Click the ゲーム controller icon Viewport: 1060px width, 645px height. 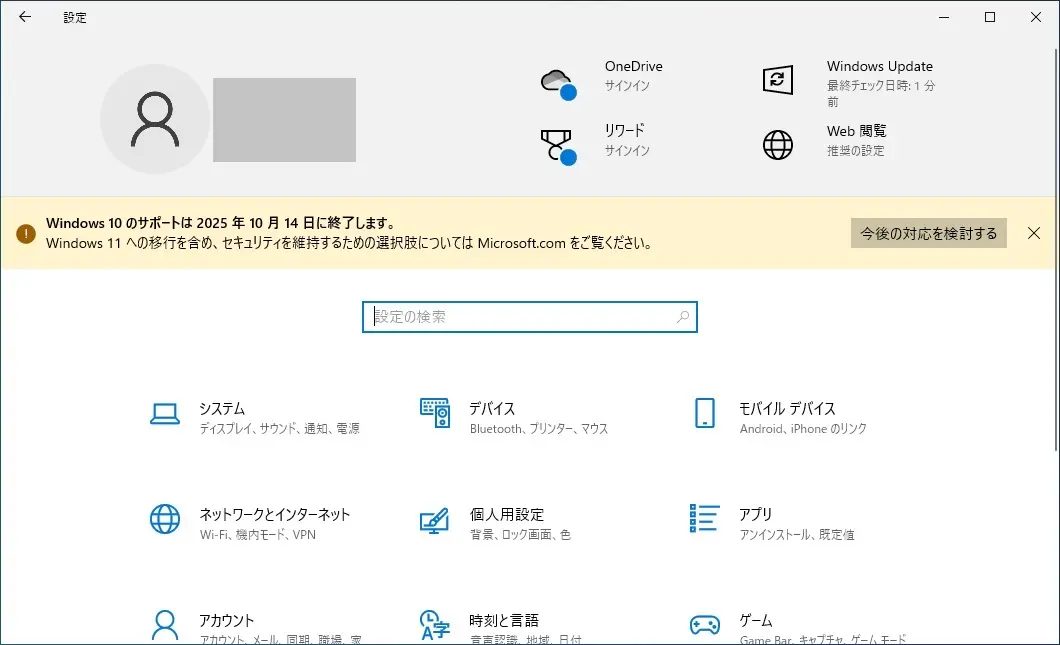704,625
